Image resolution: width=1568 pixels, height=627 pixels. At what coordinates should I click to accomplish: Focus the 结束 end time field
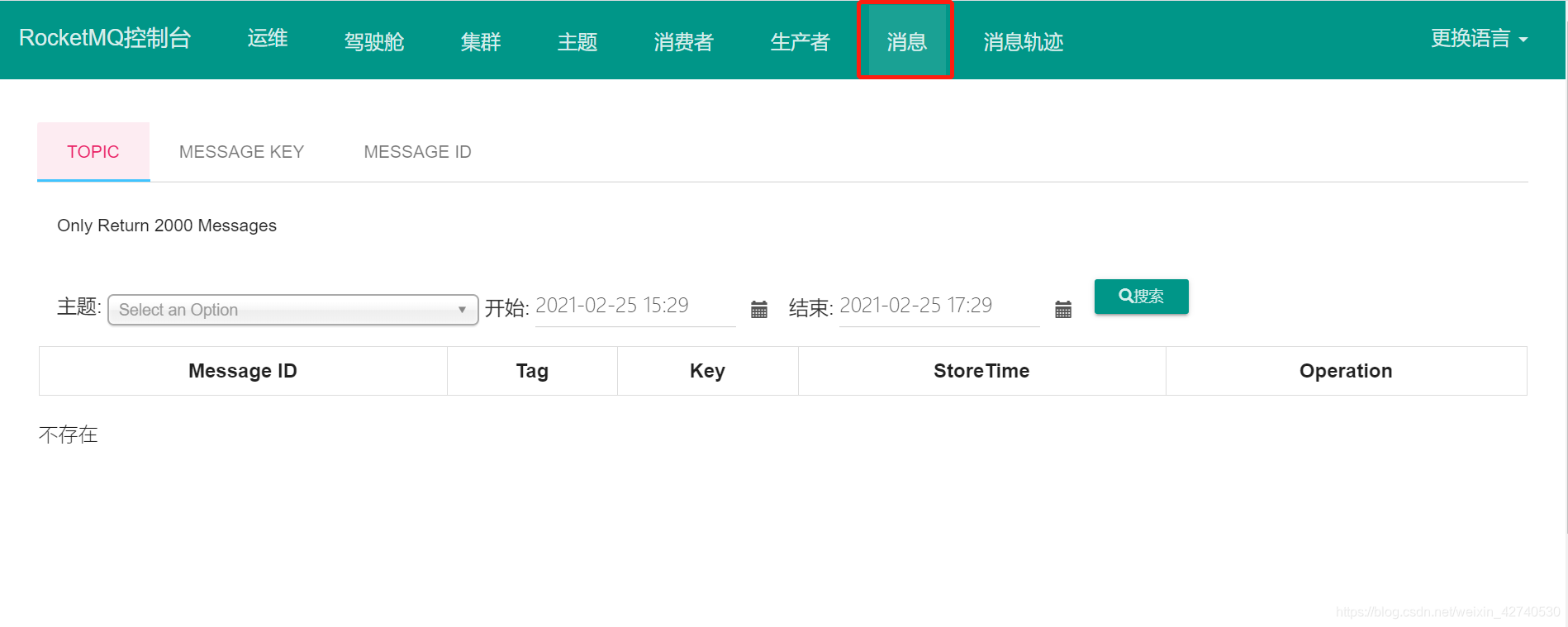(939, 306)
